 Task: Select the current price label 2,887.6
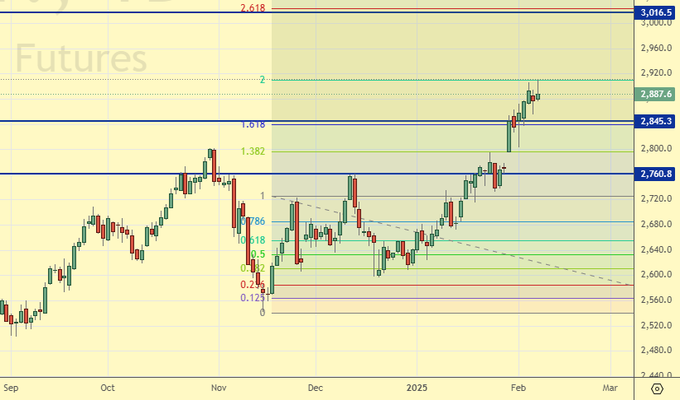[655, 95]
